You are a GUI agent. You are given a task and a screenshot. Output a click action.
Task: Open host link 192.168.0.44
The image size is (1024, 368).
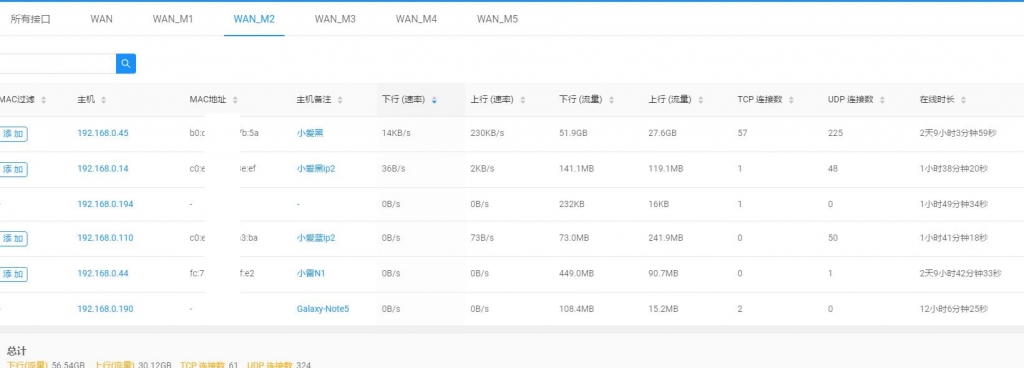[x=103, y=273]
